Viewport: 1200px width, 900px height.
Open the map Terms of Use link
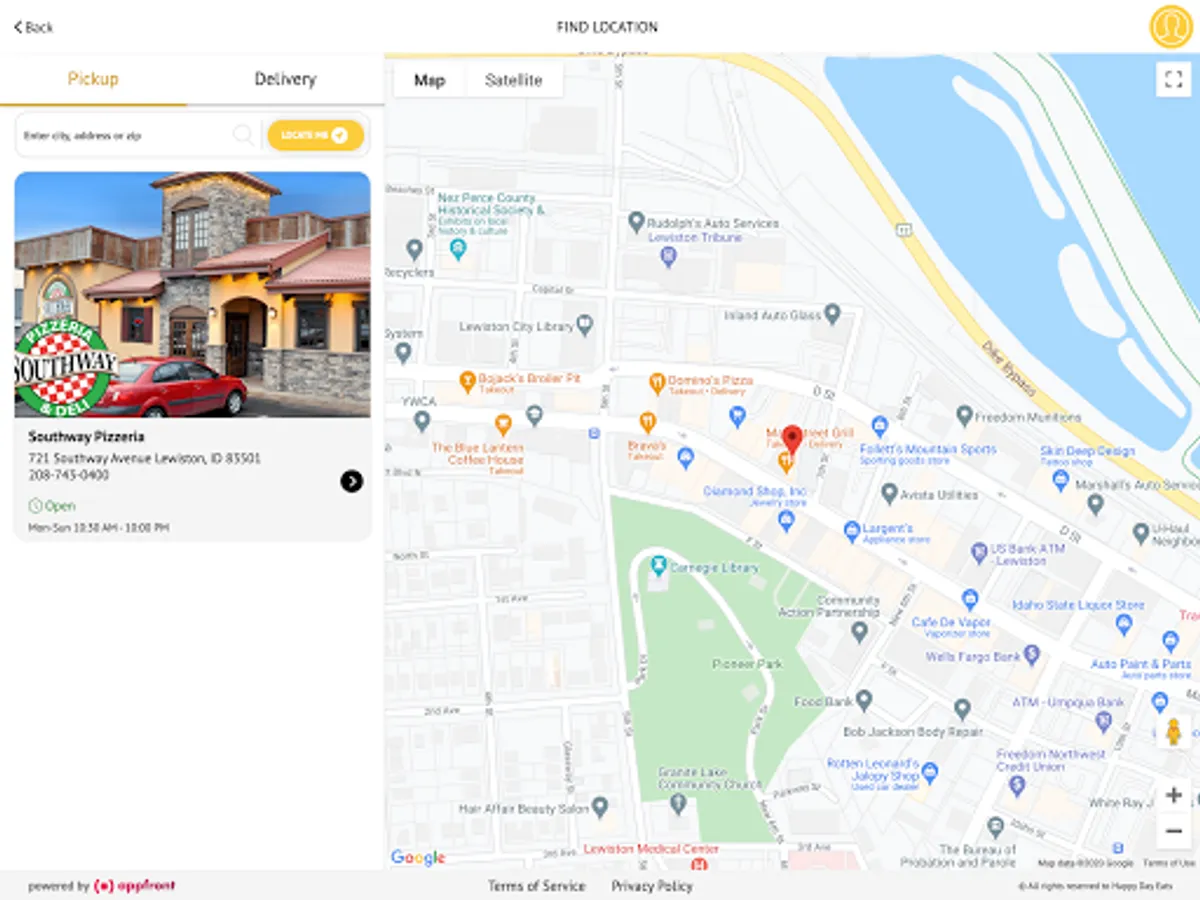pos(1168,863)
